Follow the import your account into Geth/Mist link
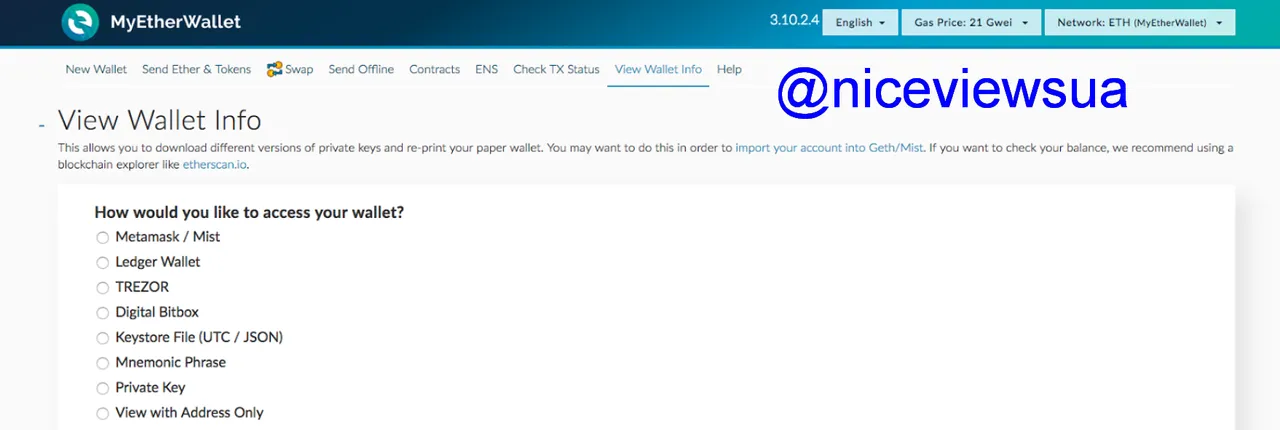The width and height of the screenshot is (1280, 430). (x=829, y=148)
